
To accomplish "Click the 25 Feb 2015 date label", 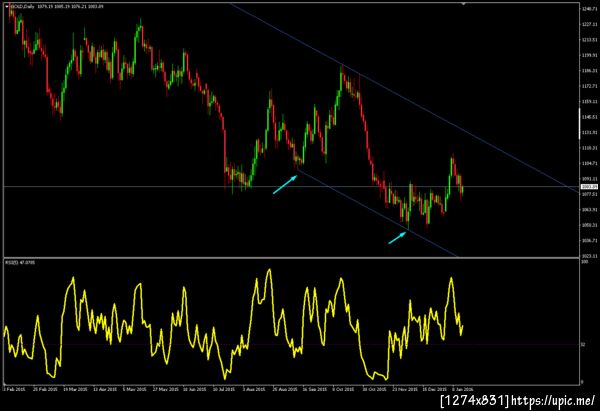I will [x=45, y=389].
